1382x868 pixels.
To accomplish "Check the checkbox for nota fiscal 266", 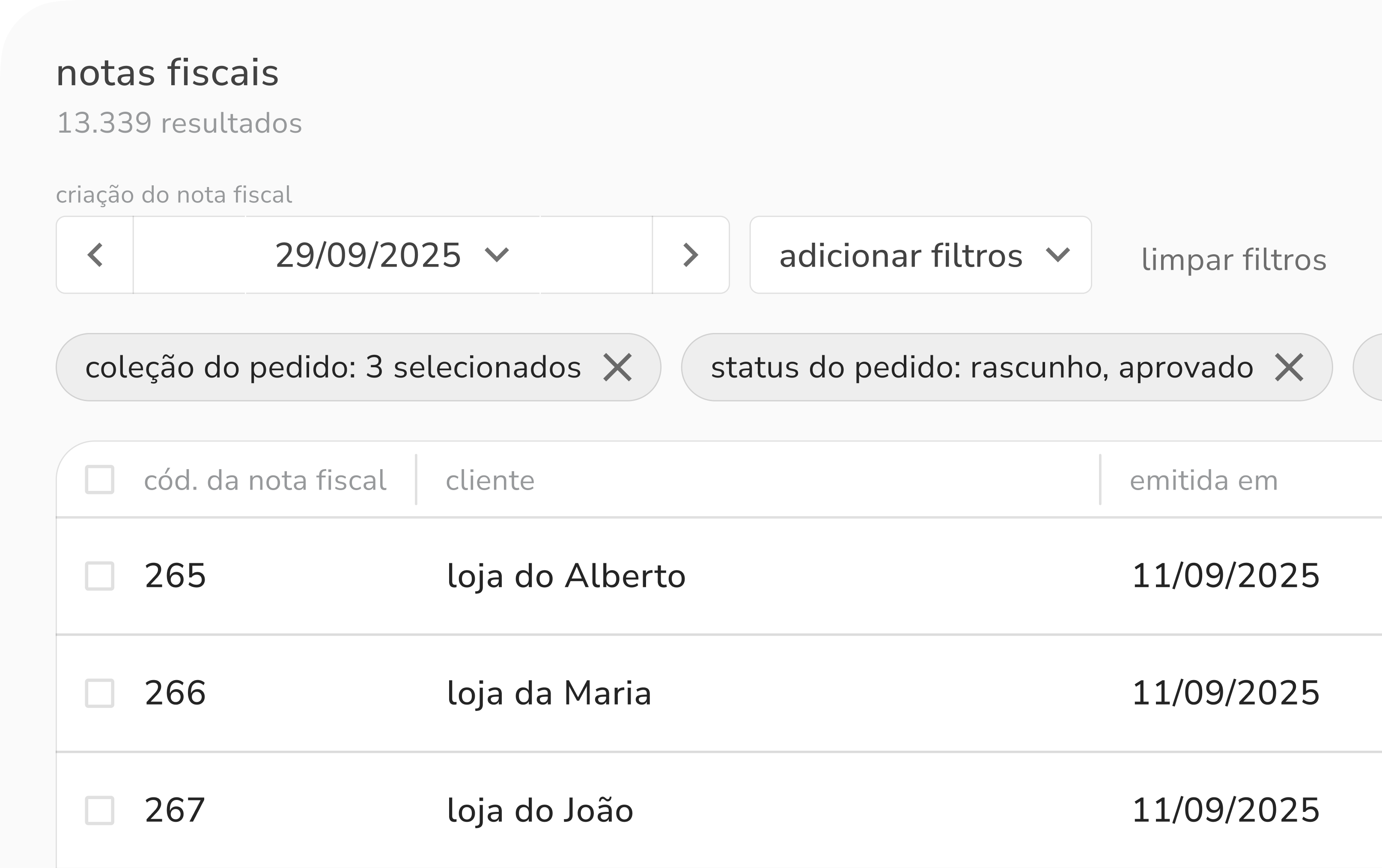I will pyautogui.click(x=101, y=694).
